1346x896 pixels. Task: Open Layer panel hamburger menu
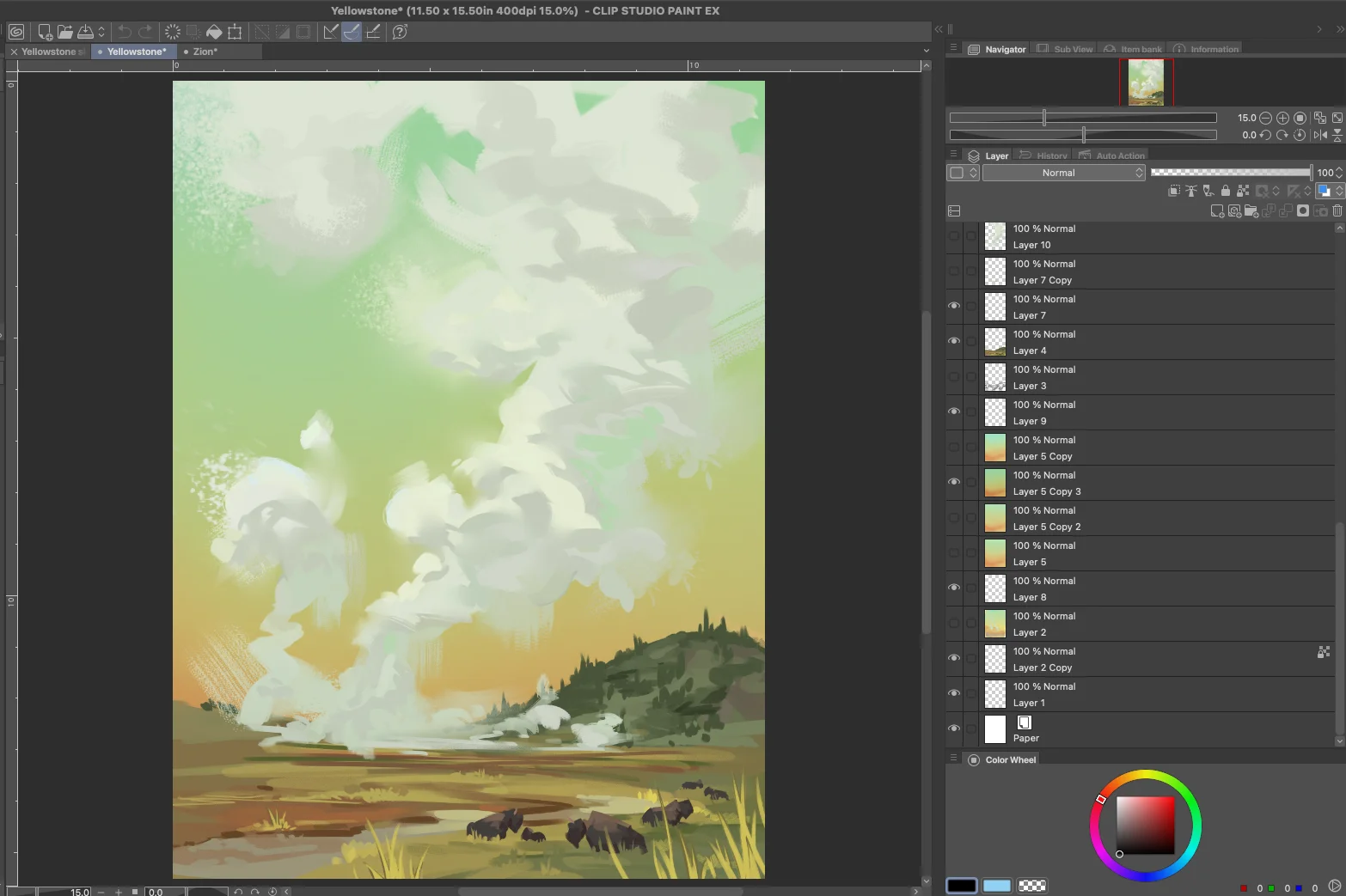coord(953,155)
